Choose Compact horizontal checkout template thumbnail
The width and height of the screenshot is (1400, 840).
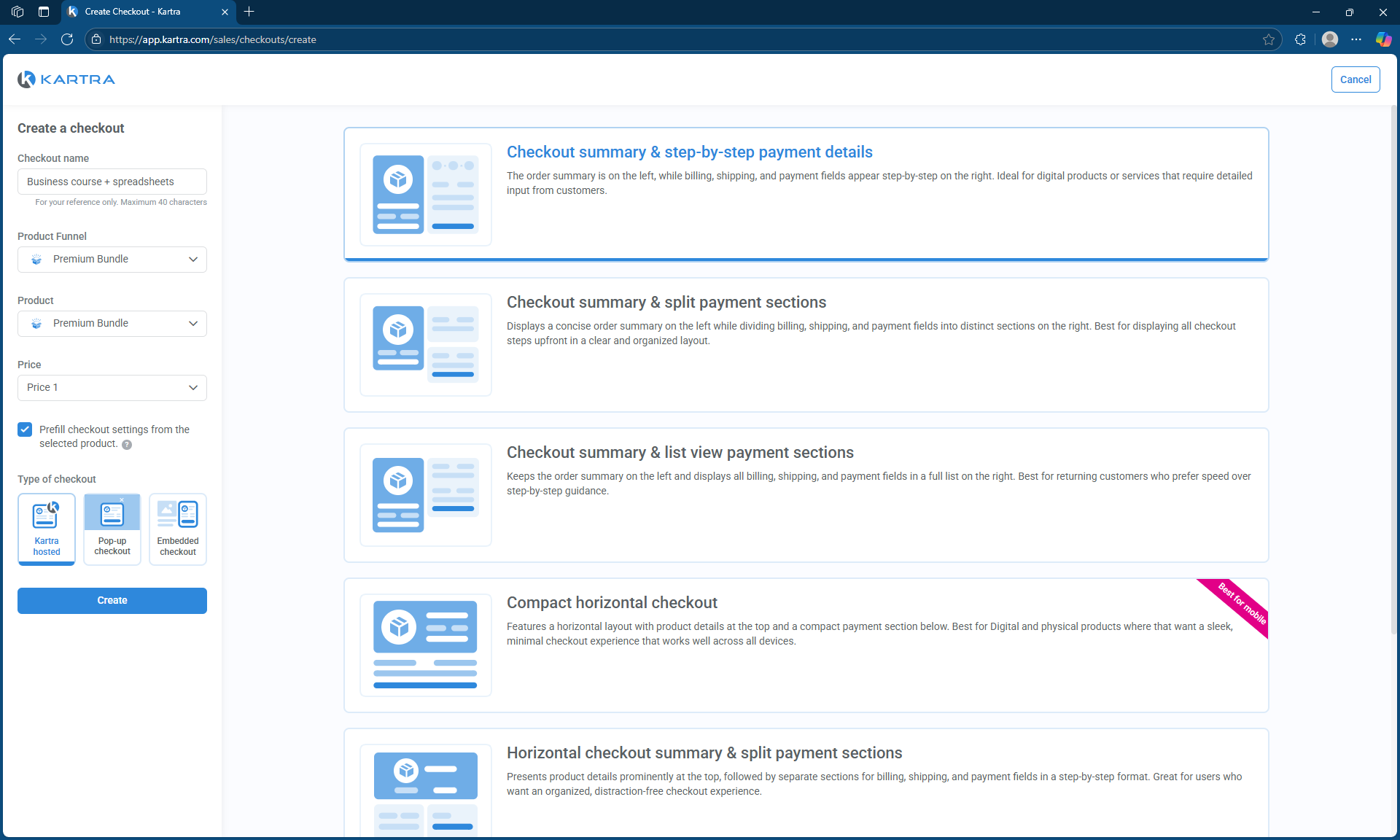[426, 645]
